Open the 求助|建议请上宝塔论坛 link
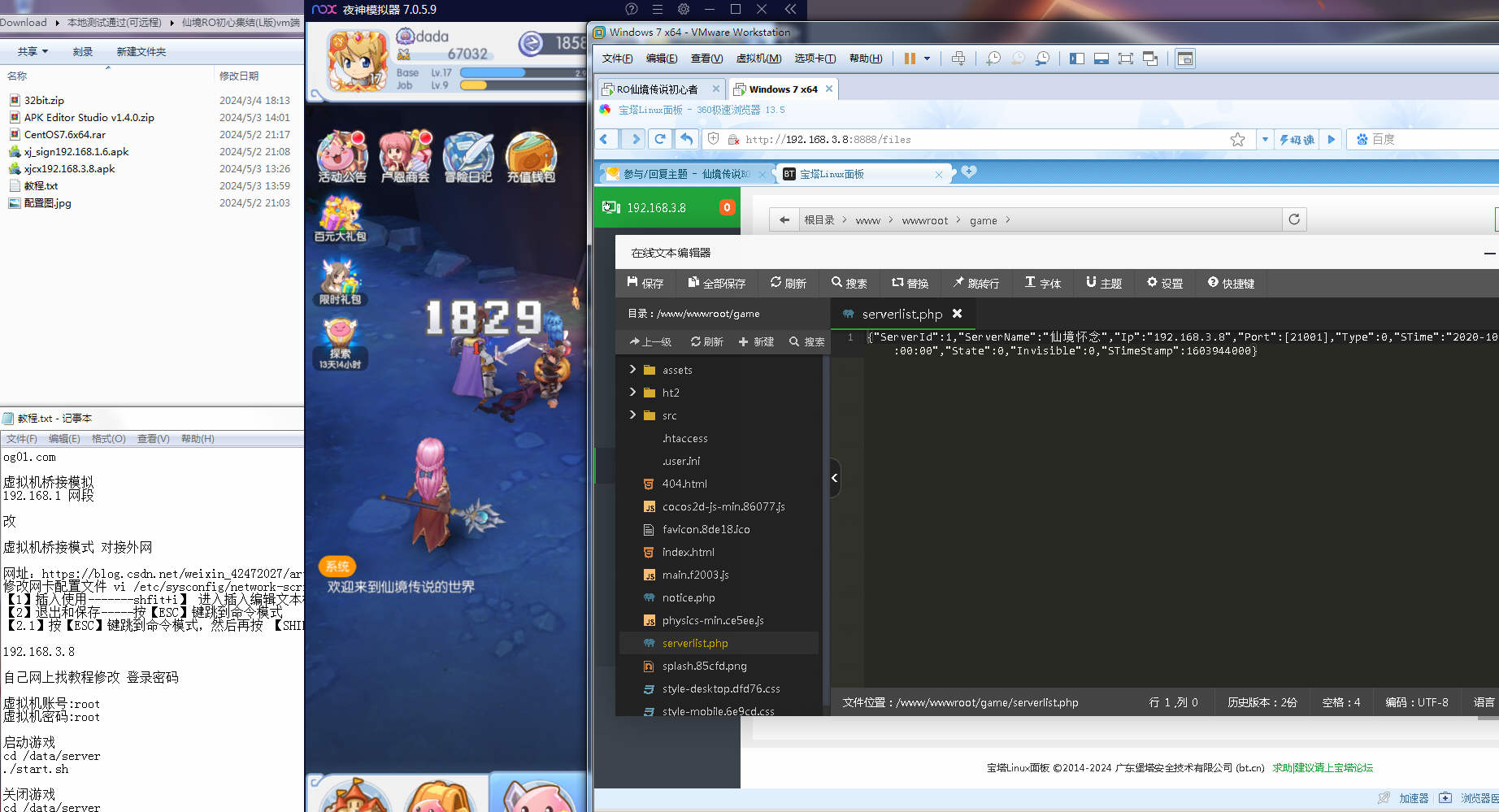 click(1323, 767)
